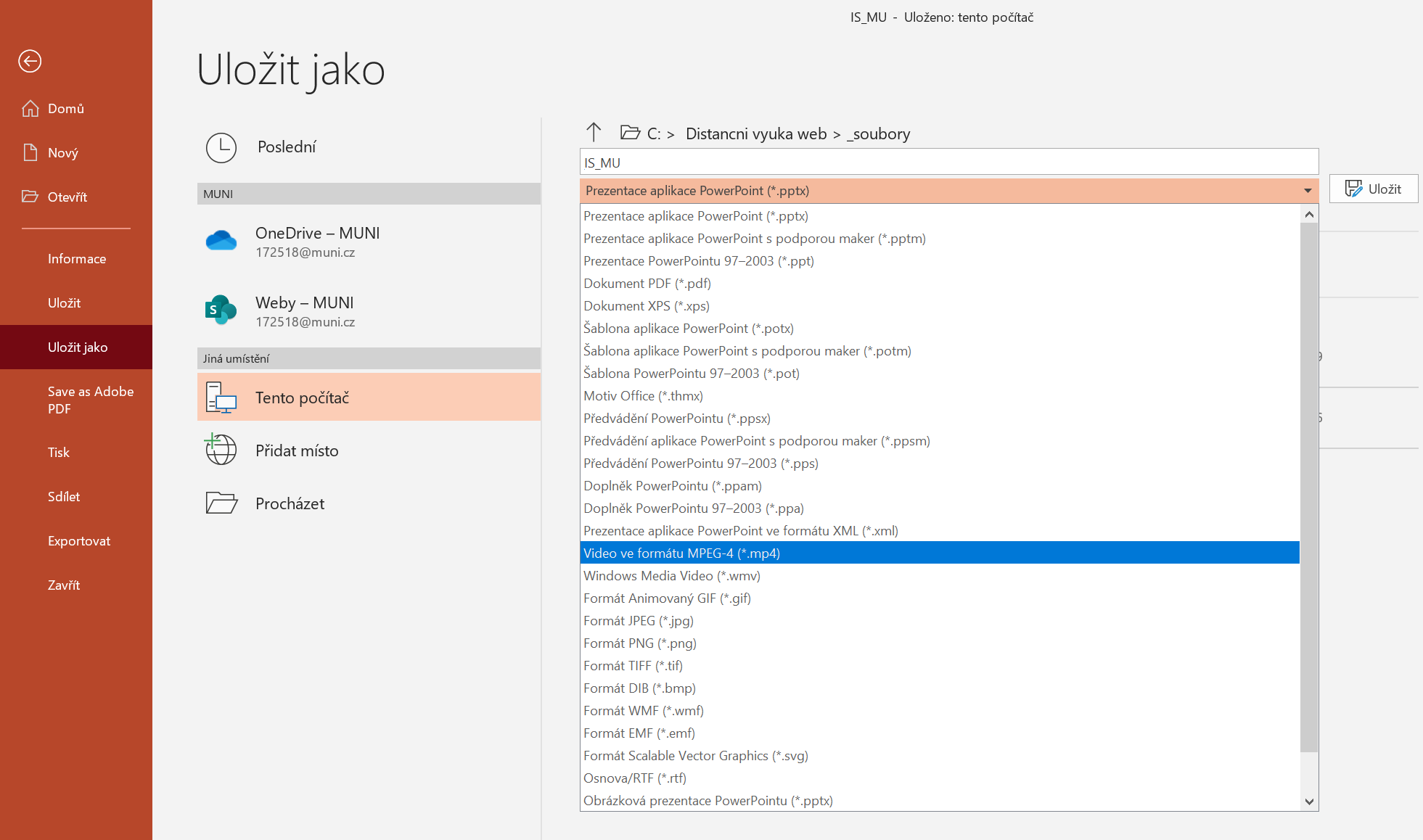This screenshot has width=1423, height=840.
Task: Choose Formát Scalable Vector Graphics (*.svg)
Action: point(940,756)
